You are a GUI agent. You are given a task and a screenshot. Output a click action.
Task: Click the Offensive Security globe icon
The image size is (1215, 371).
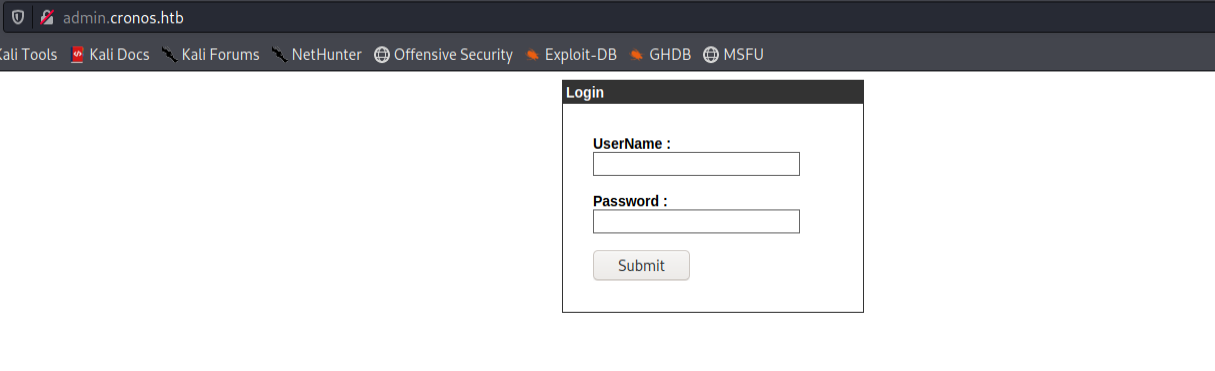(382, 55)
